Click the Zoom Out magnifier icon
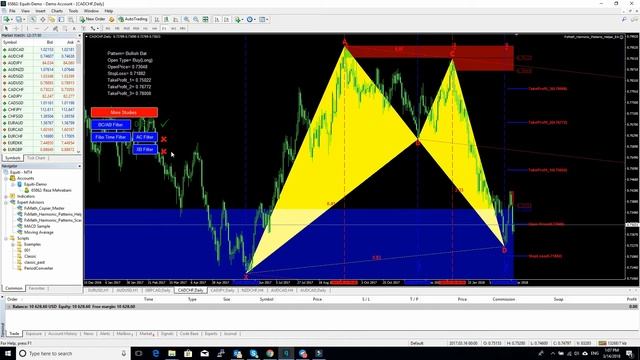Viewport: 640px width, 360px height. [x=196, y=19]
